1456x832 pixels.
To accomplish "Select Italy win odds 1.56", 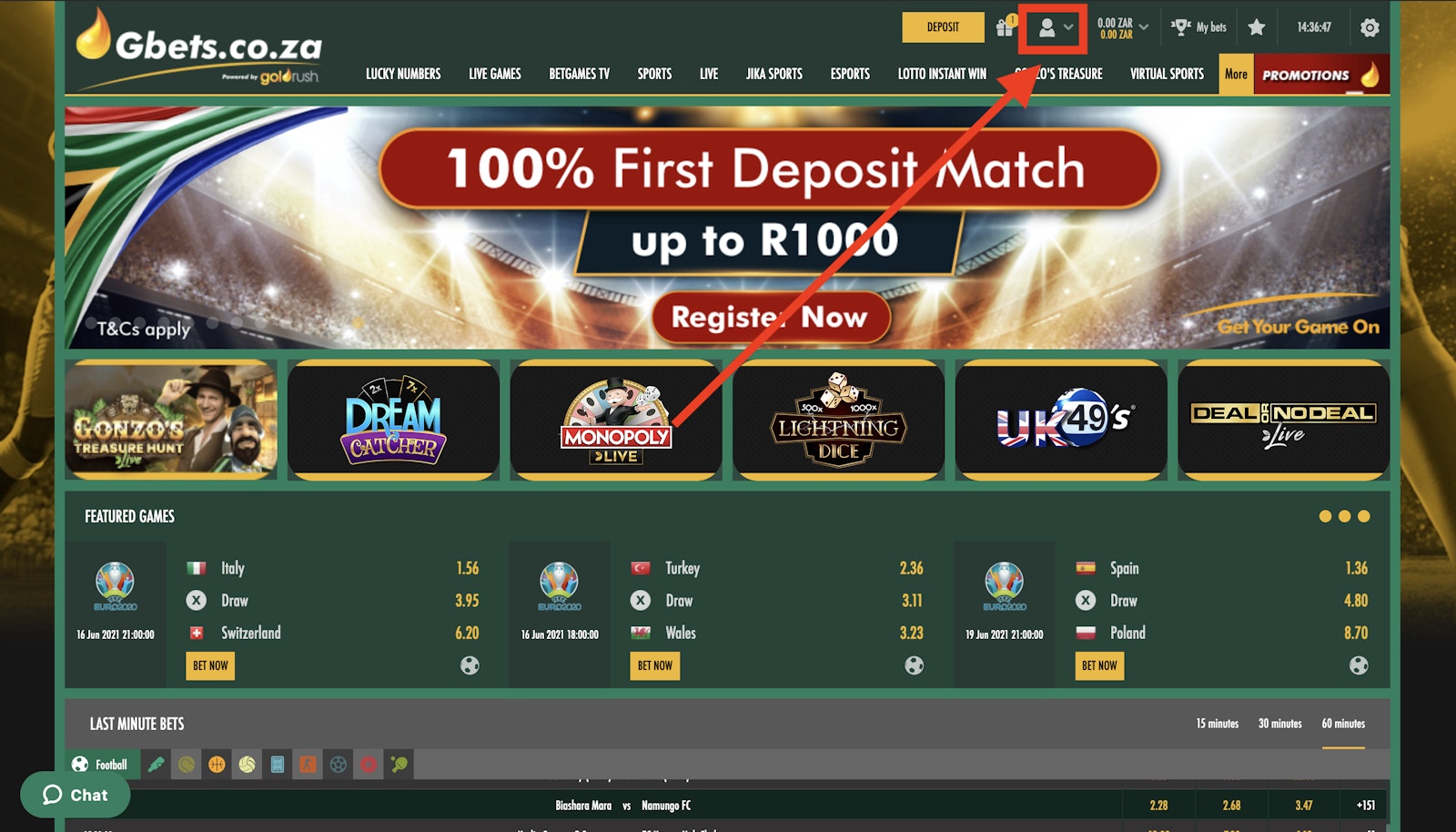I will 467,568.
